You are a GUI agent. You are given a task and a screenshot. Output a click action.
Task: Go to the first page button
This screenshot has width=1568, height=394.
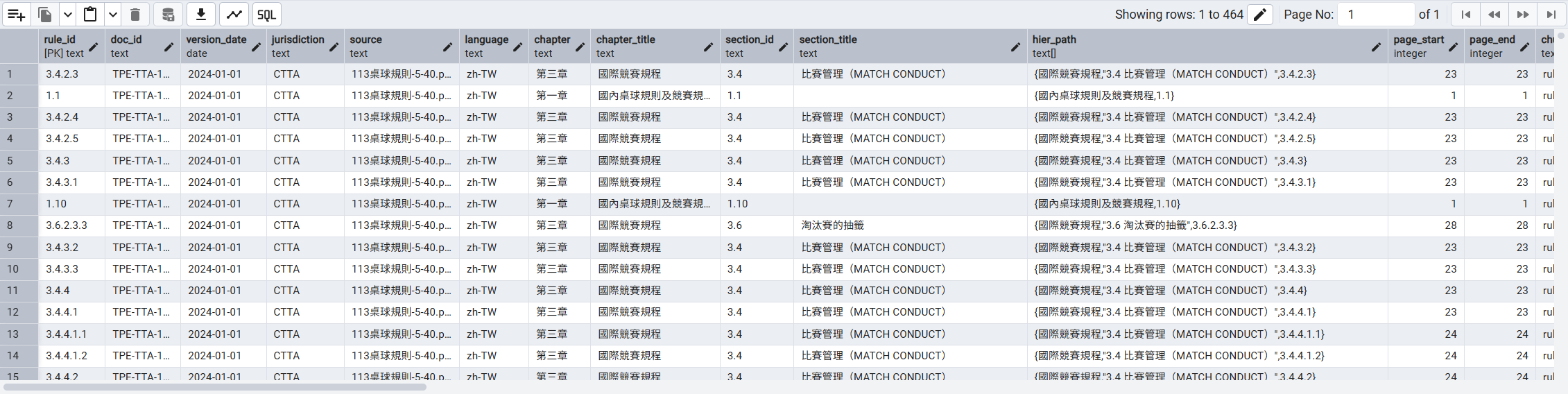point(1465,15)
